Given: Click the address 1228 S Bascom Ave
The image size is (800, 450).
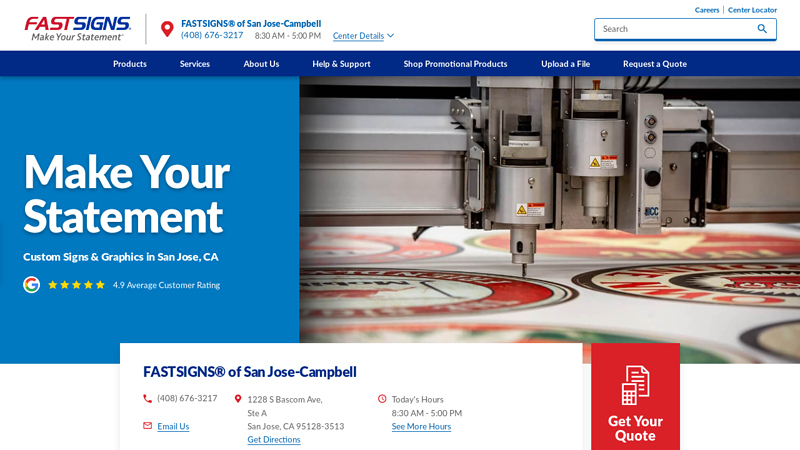Looking at the screenshot, I should (285, 399).
